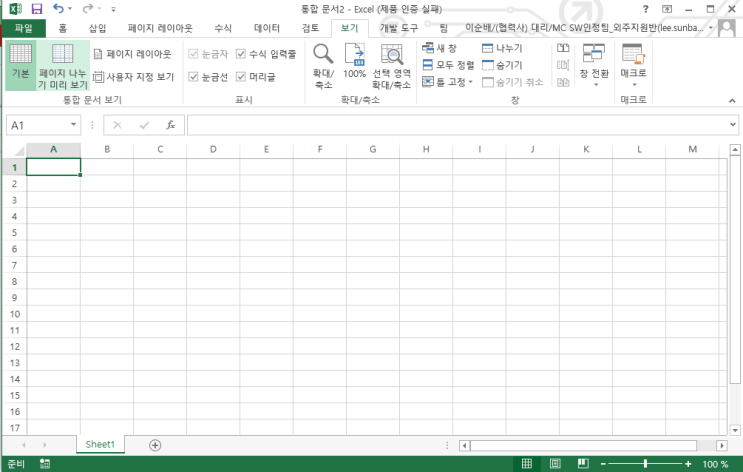
Task: Split the window with 나누기
Action: [502, 48]
